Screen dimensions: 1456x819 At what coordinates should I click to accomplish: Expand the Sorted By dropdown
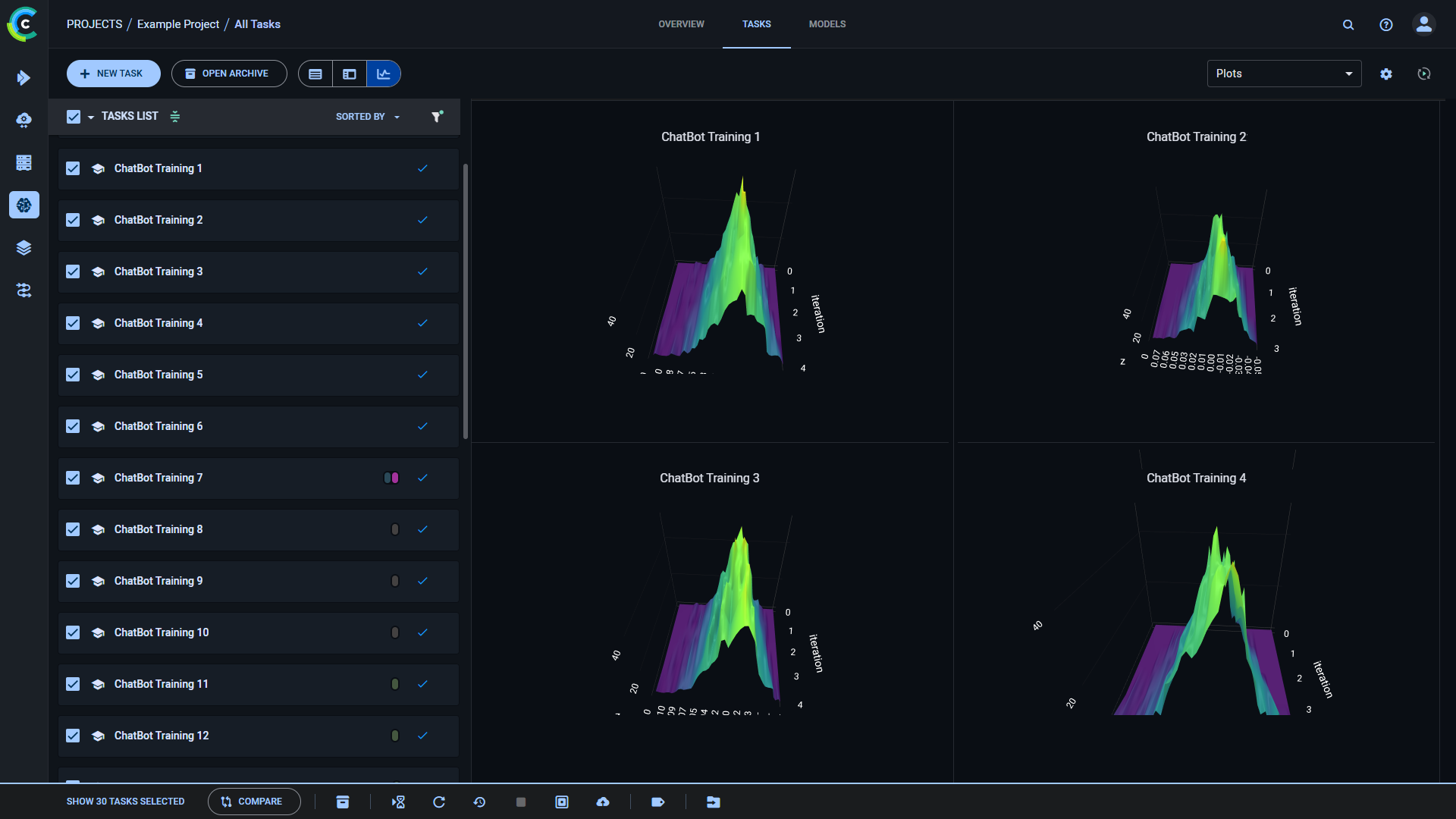[x=367, y=117]
